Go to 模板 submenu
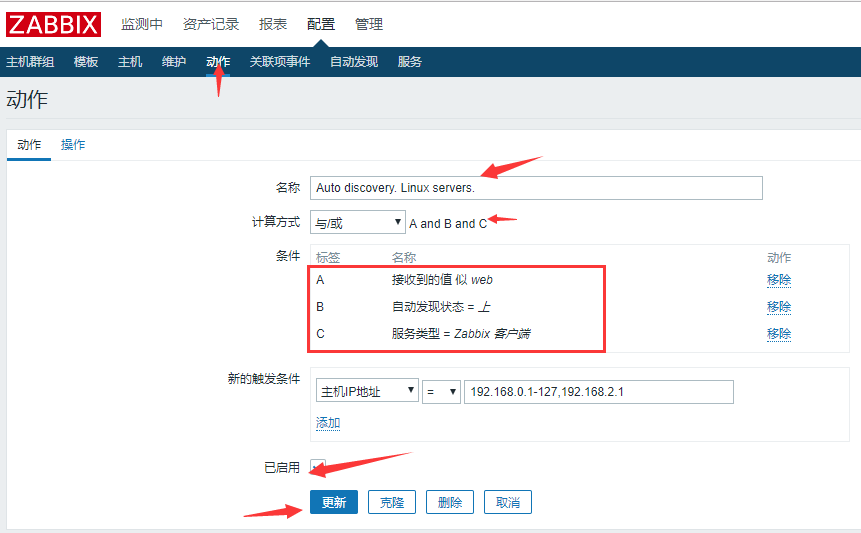 click(86, 62)
